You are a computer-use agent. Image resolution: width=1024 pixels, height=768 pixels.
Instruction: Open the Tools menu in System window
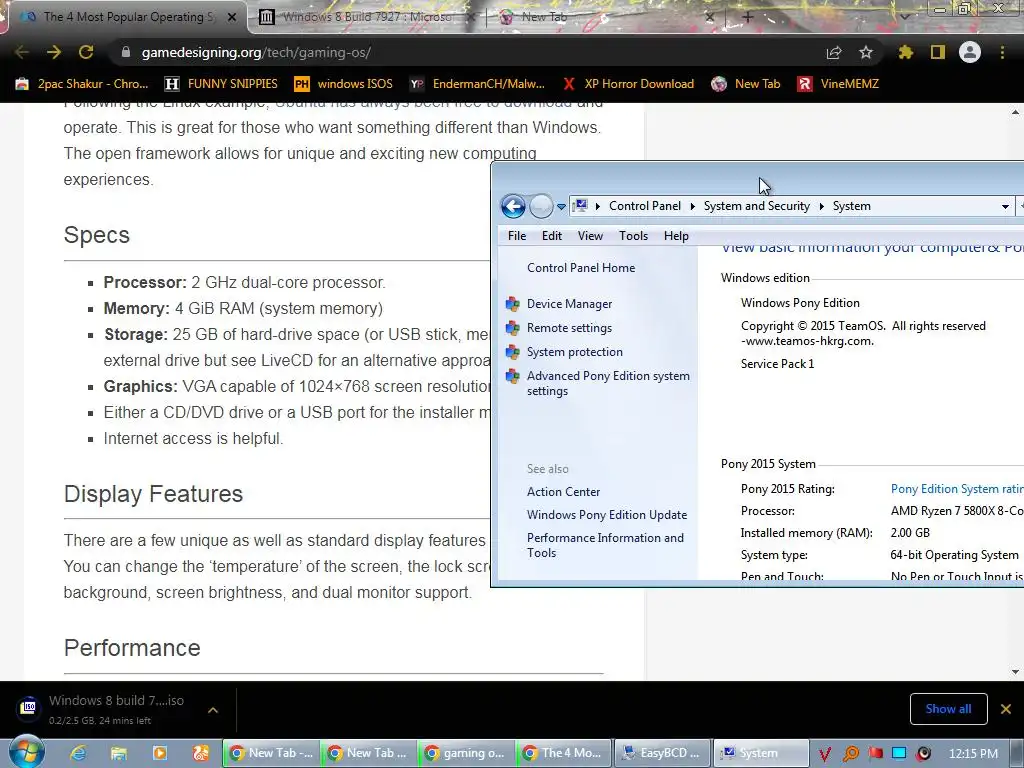point(633,236)
